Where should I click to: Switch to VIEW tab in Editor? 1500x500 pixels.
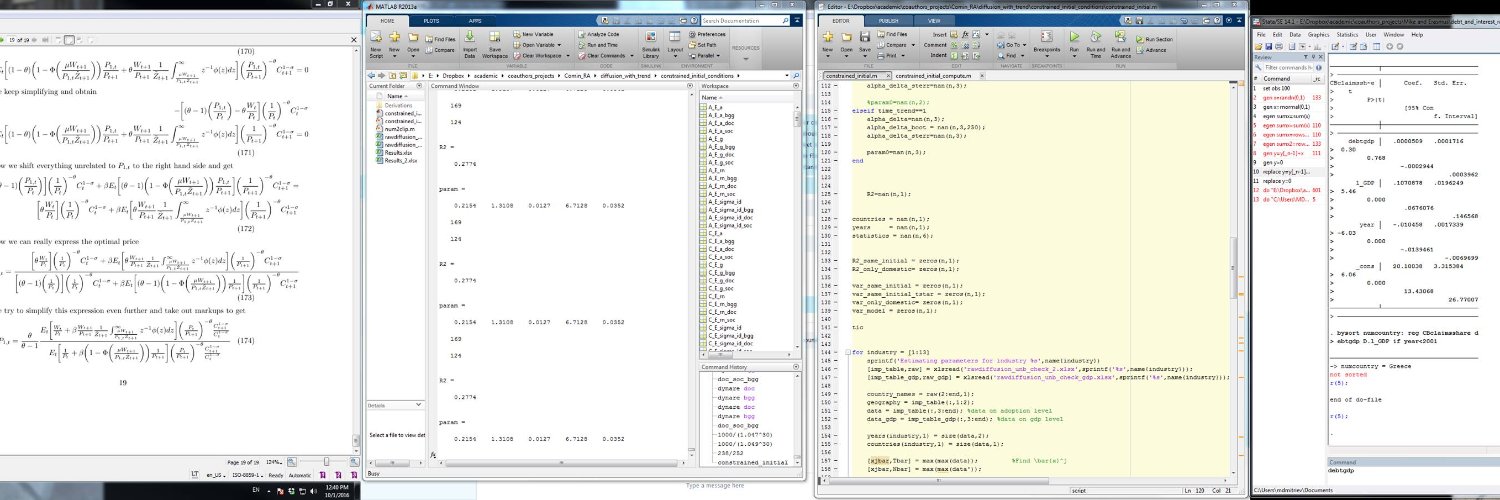click(x=934, y=19)
